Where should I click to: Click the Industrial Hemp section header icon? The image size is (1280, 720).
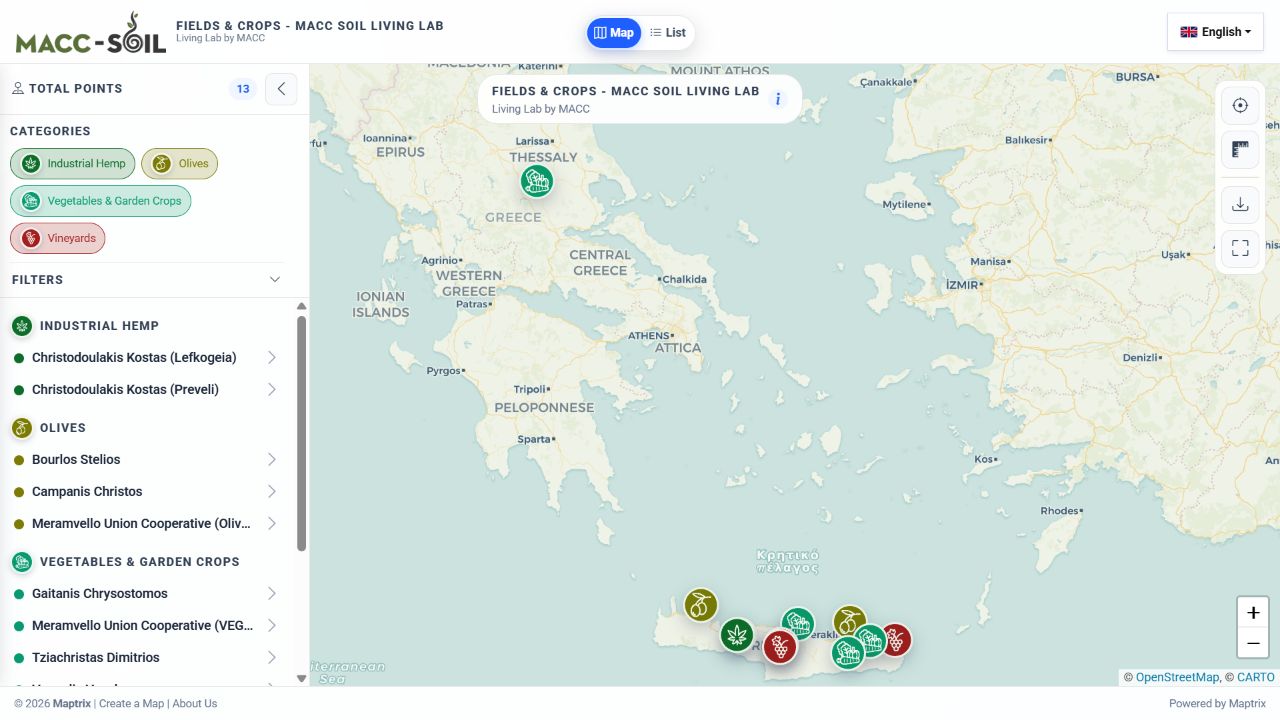pos(21,326)
